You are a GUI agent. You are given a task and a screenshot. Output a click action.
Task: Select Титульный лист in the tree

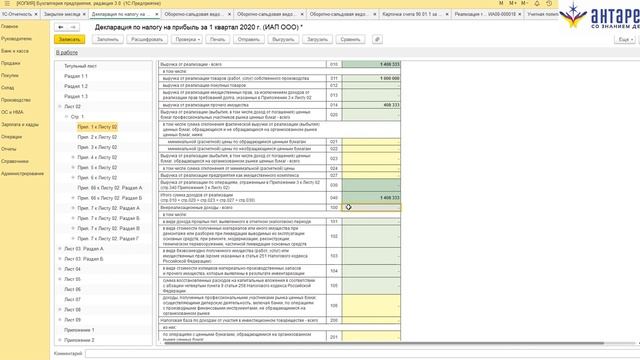80,66
